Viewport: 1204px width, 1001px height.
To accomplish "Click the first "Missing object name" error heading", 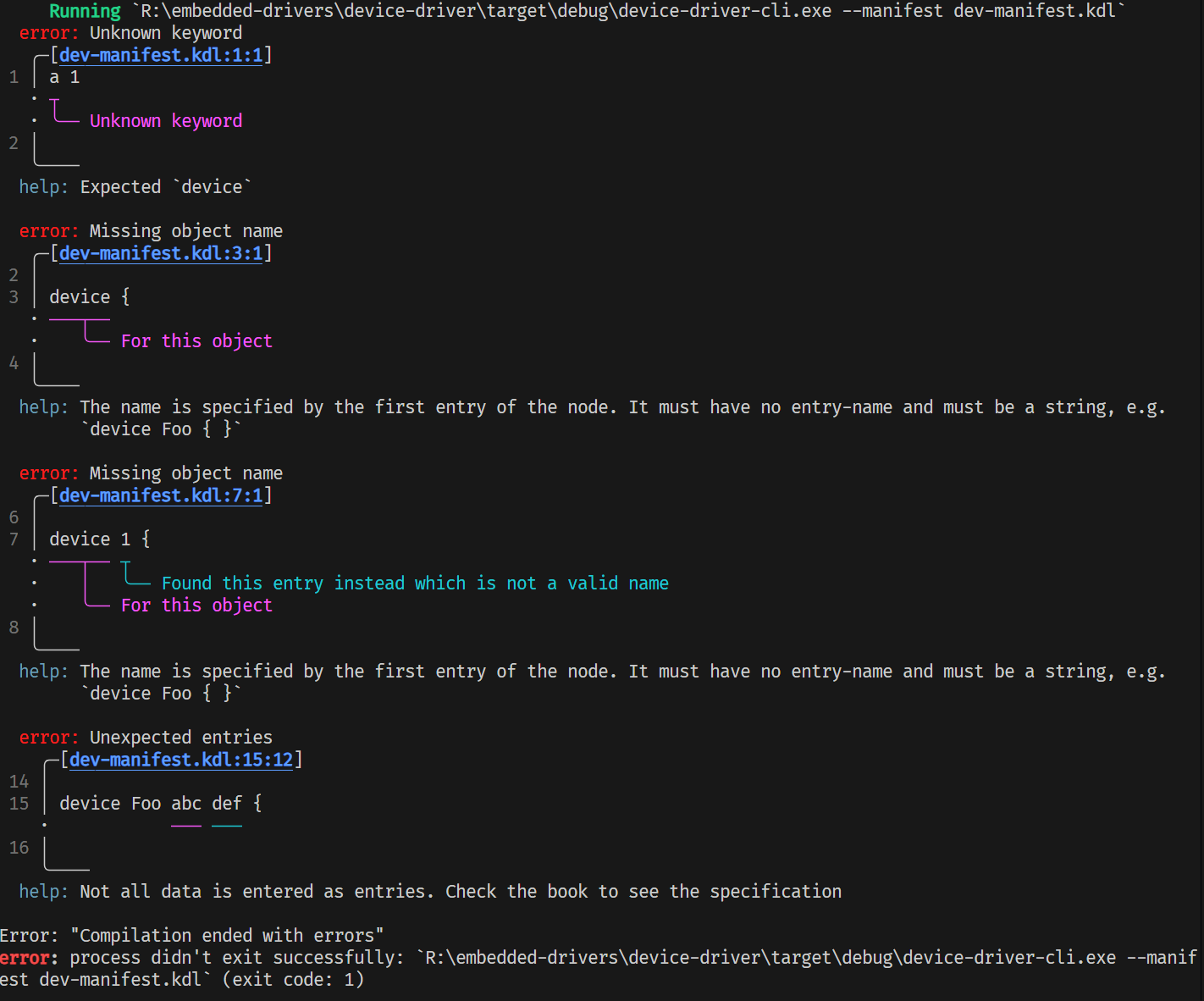I will (x=186, y=231).
